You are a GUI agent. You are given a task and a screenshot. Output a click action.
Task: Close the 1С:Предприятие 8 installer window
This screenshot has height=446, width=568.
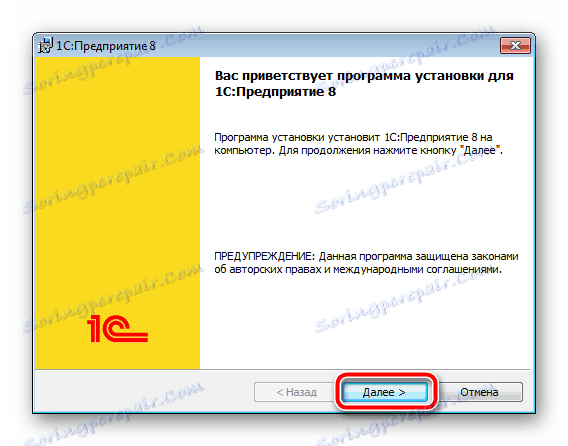[515, 45]
